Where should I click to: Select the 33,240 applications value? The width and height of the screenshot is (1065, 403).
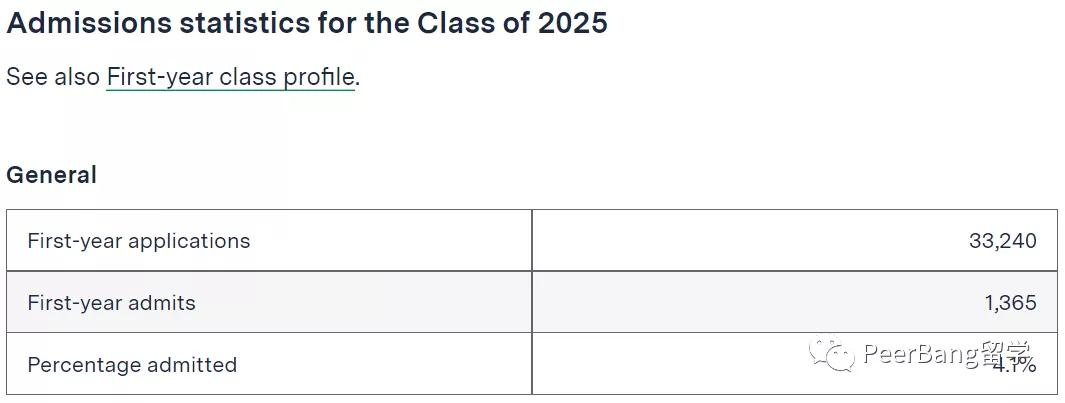1002,241
